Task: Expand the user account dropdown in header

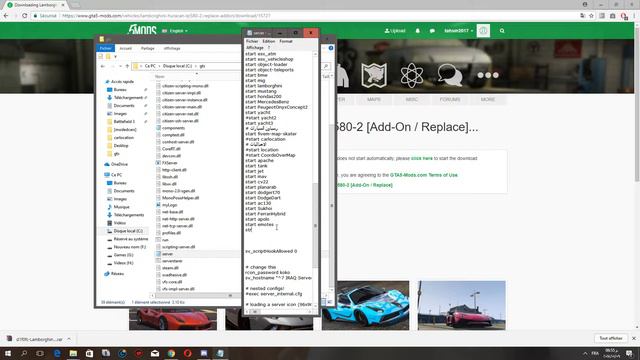Action: coord(459,31)
